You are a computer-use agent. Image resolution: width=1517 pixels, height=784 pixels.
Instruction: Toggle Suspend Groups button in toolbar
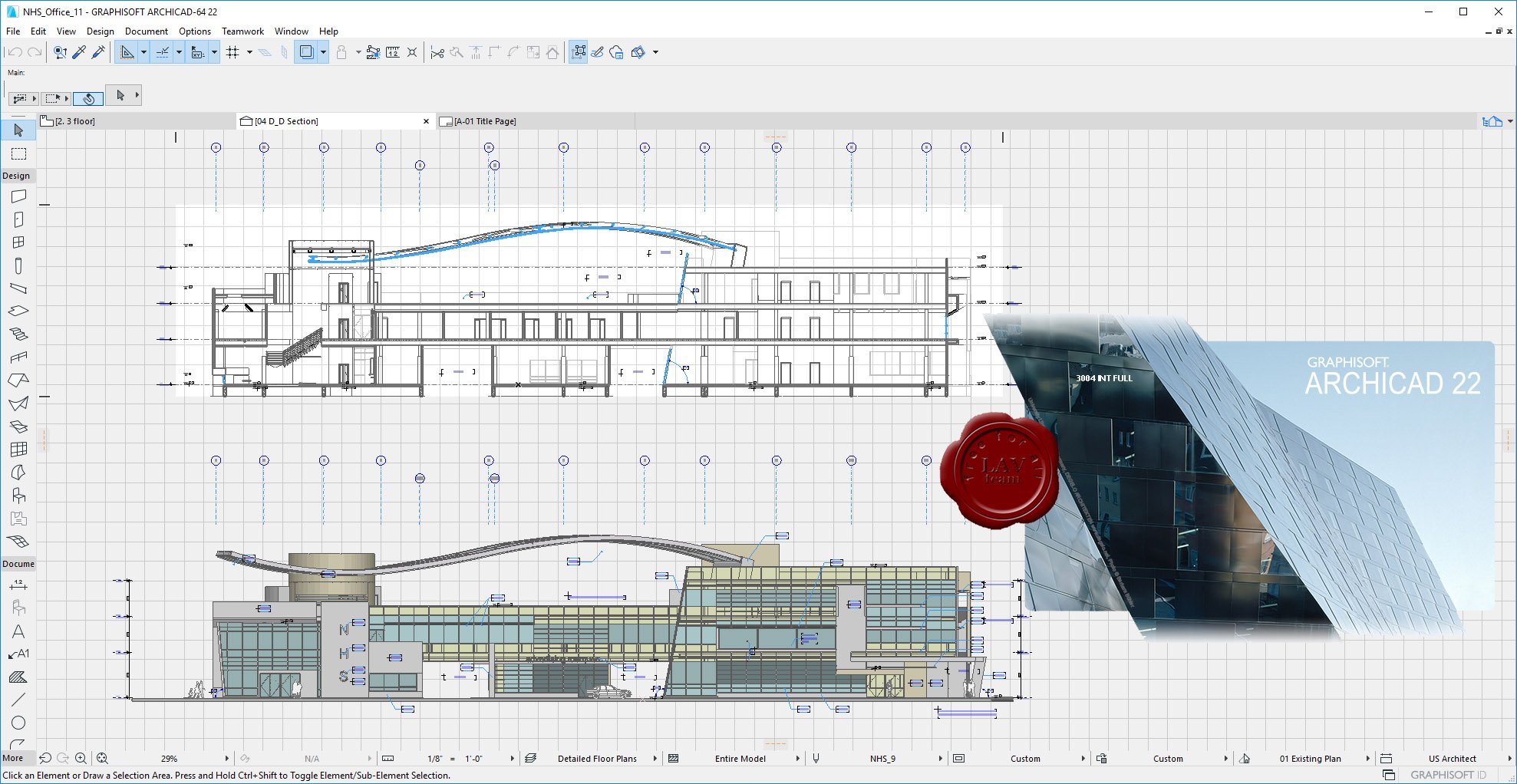click(x=579, y=52)
